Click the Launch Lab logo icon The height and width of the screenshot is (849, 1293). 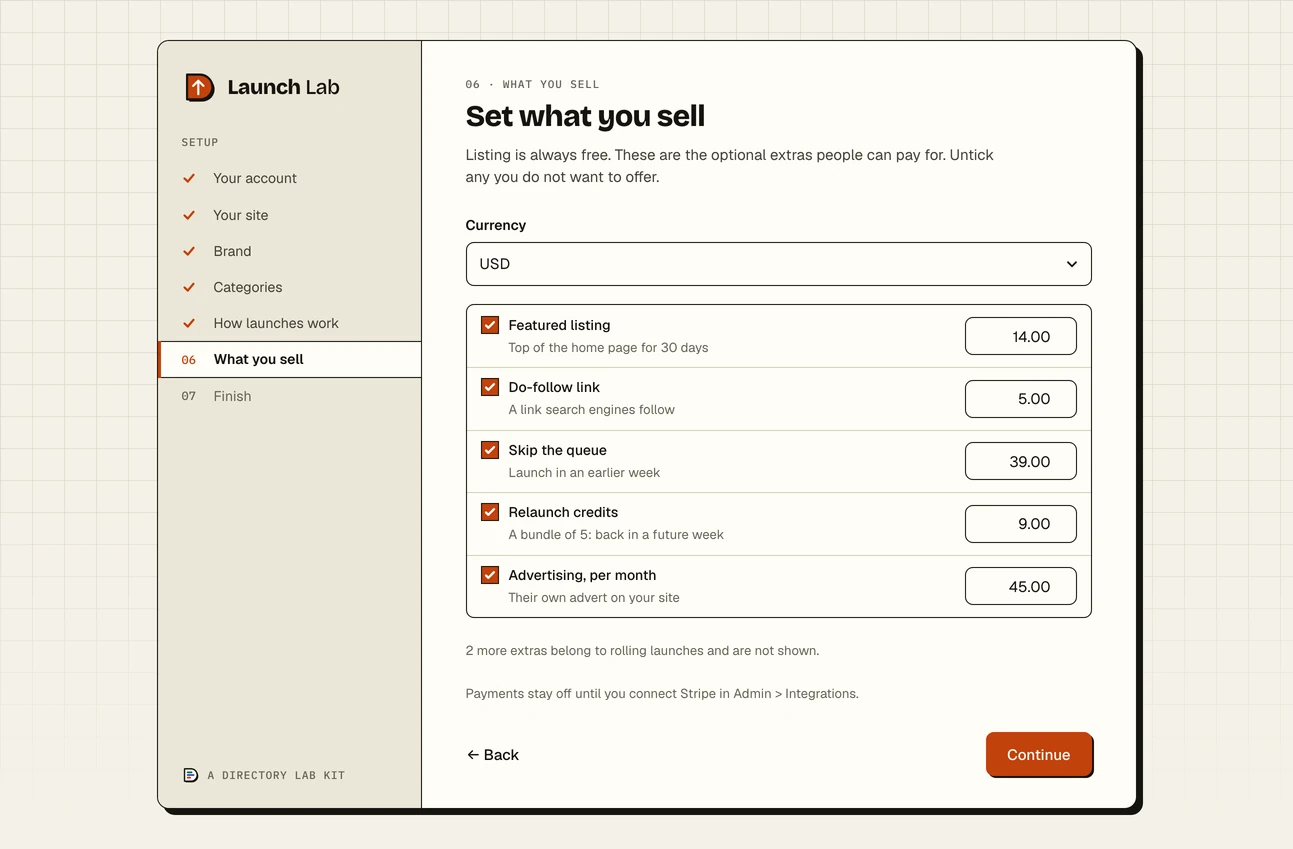(x=200, y=87)
